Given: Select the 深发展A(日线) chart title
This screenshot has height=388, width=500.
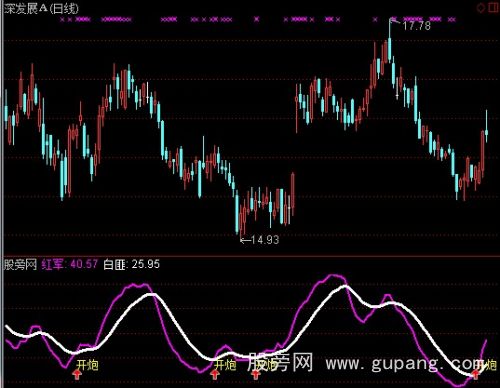Looking at the screenshot, I should click(41, 9).
